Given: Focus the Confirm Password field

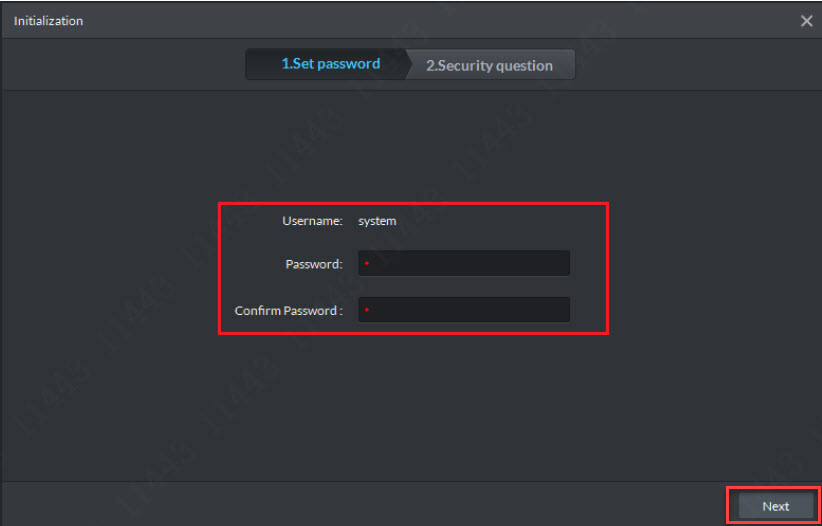Looking at the screenshot, I should 464,310.
